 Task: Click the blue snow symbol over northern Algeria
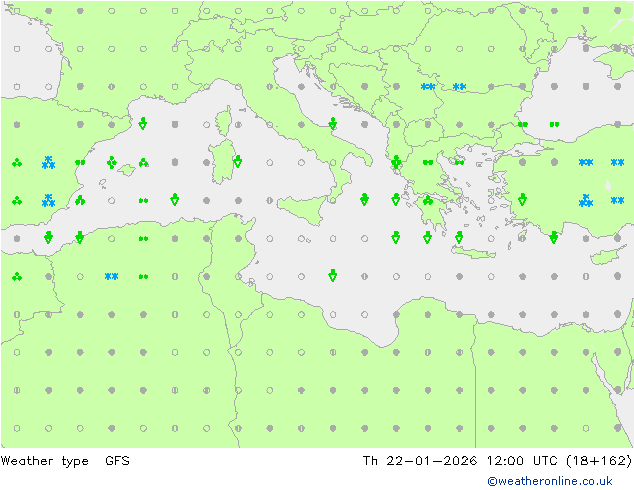[111, 277]
